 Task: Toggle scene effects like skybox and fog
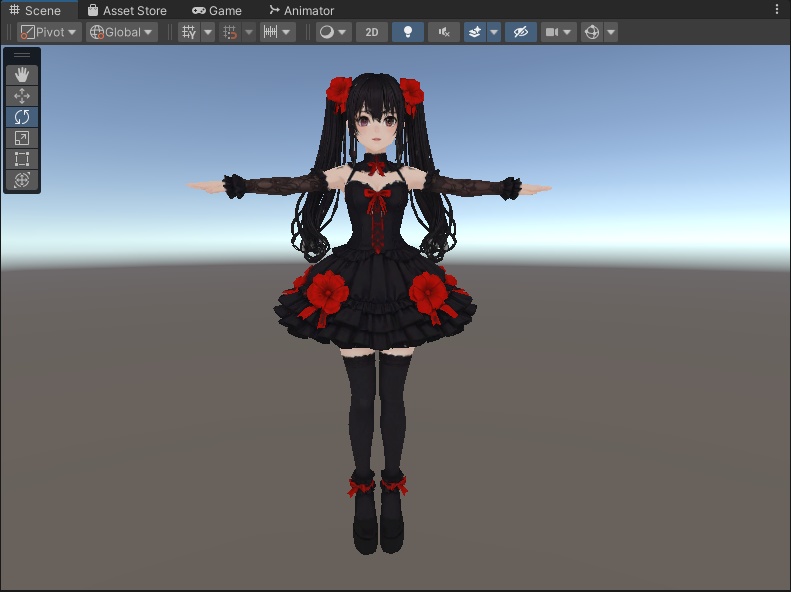[475, 32]
